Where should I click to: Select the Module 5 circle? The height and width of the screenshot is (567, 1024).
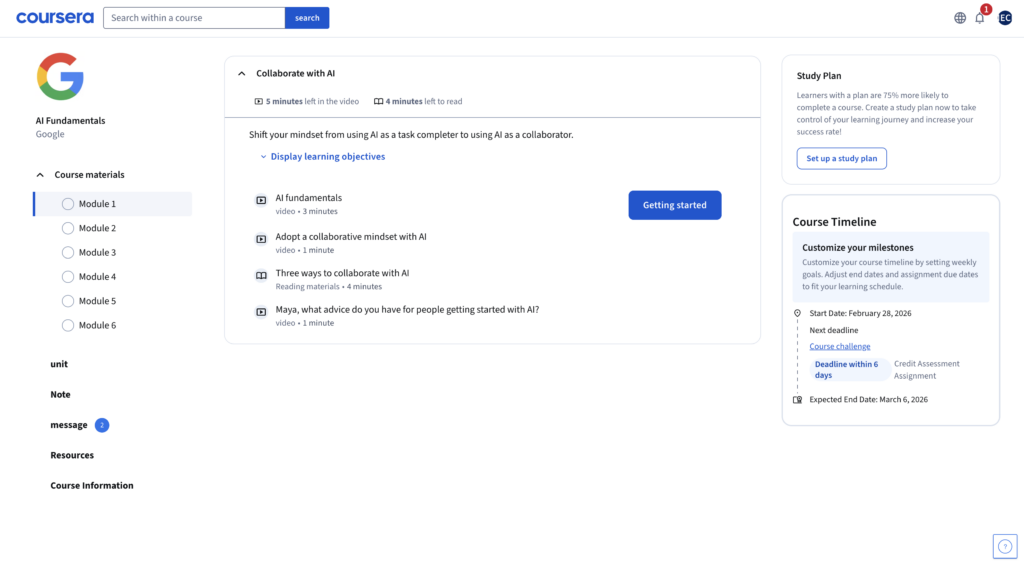pos(68,301)
